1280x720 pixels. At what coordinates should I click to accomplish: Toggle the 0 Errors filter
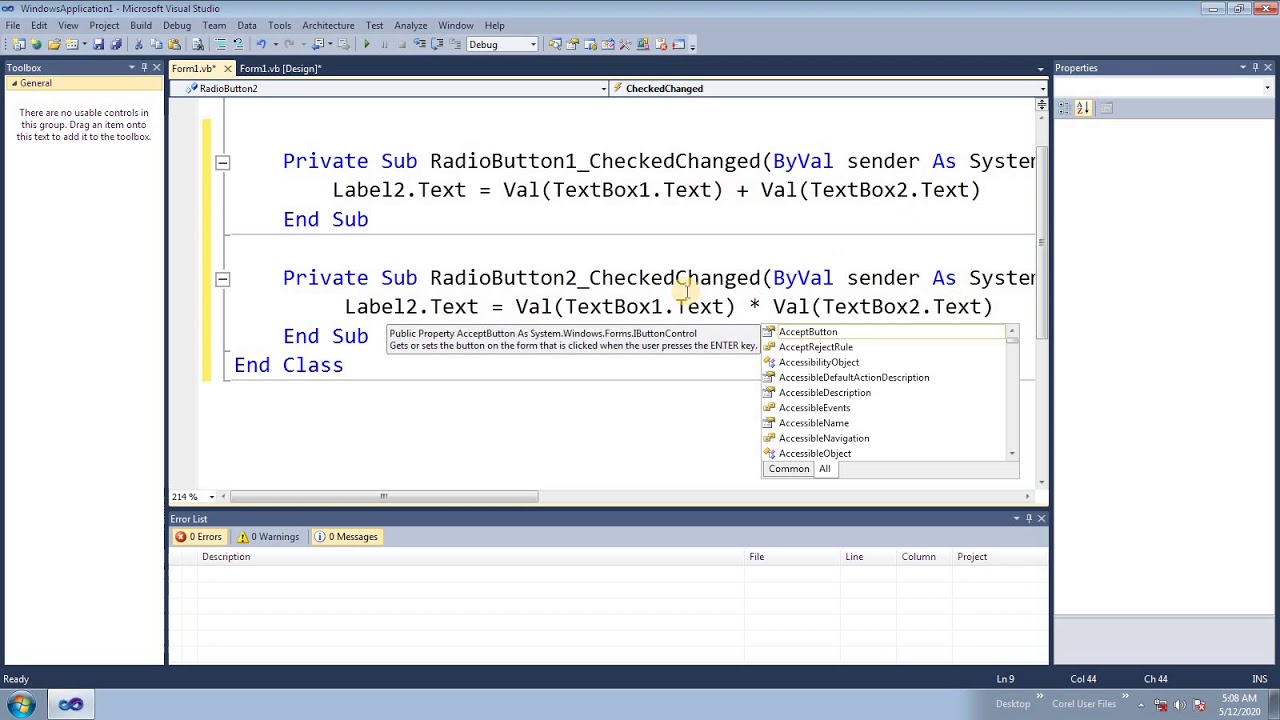click(198, 537)
